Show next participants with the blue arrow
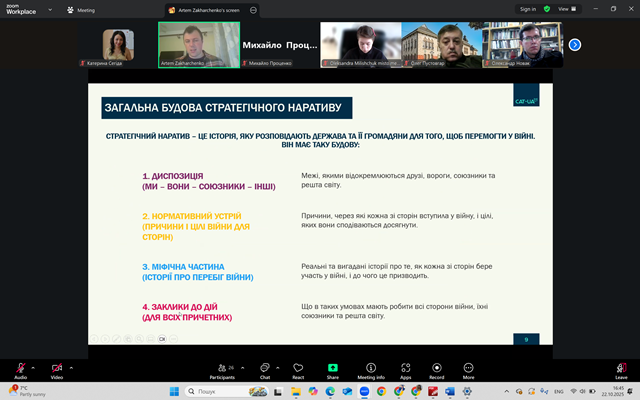The height and width of the screenshot is (400, 640). [575, 44]
